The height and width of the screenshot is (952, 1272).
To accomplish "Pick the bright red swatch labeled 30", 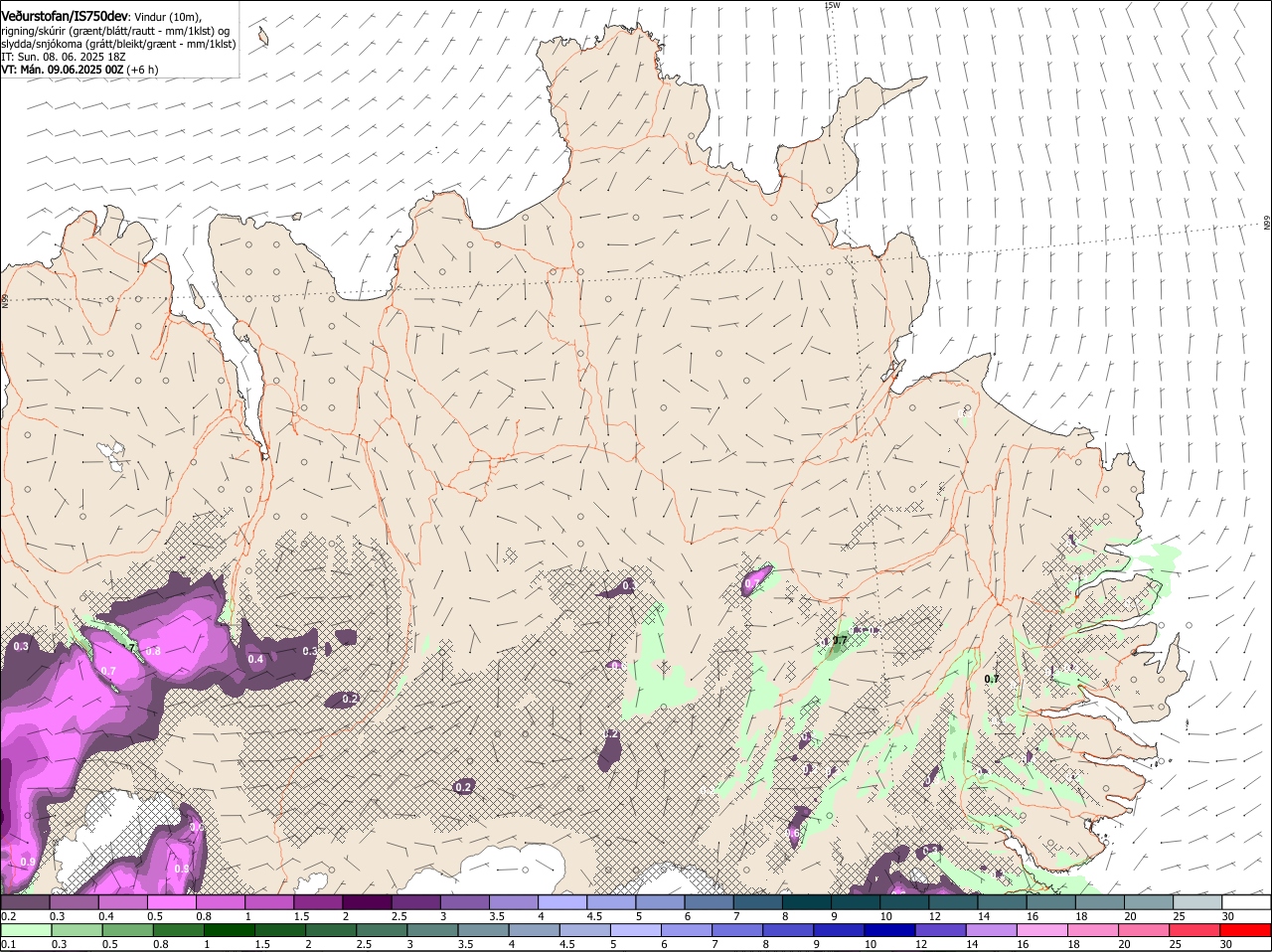I will click(x=1247, y=932).
